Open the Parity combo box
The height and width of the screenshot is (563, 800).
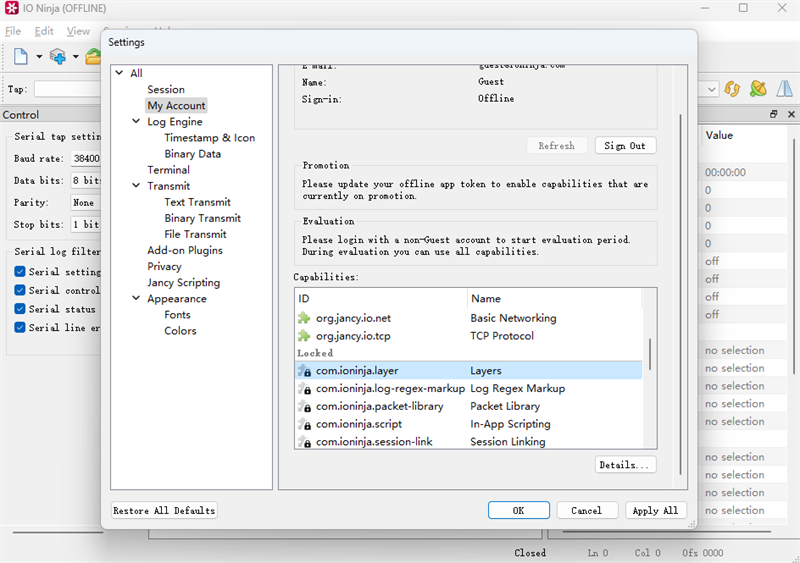pyautogui.click(x=85, y=202)
